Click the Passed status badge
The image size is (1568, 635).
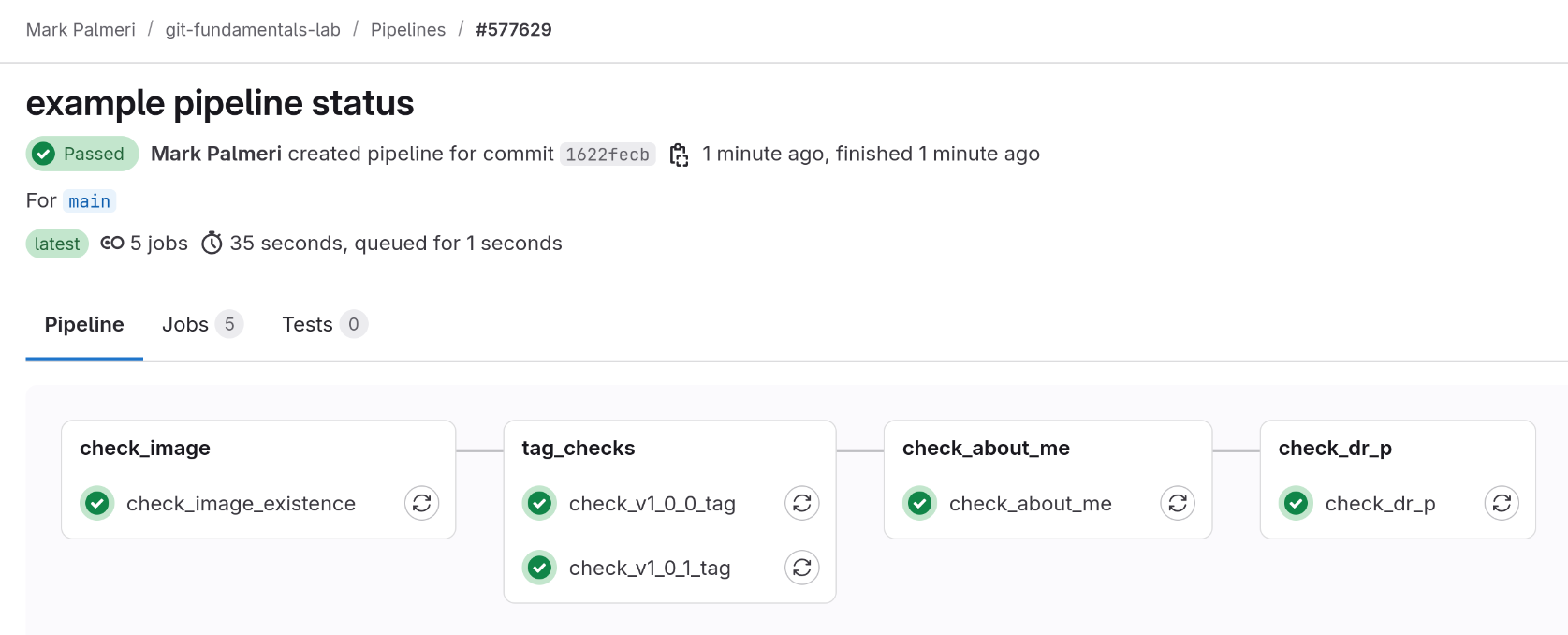pos(82,154)
